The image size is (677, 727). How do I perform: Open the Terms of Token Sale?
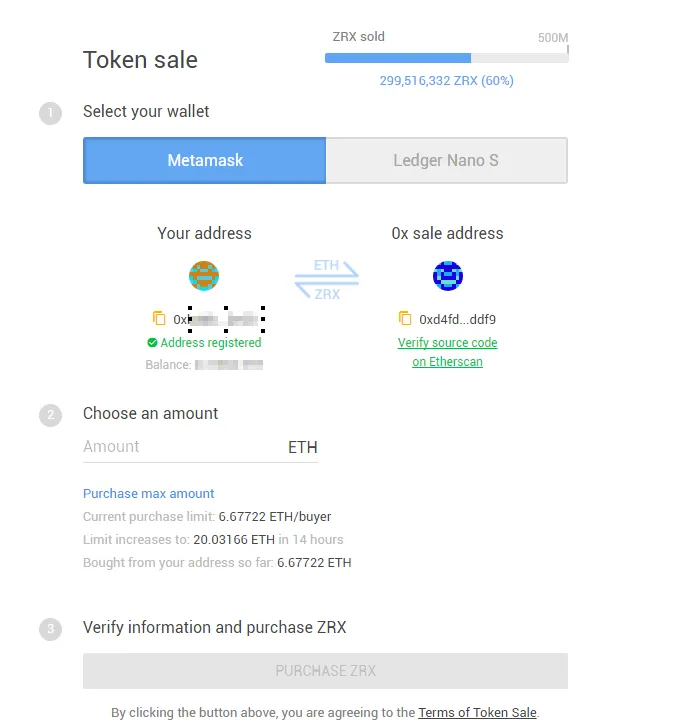[478, 712]
